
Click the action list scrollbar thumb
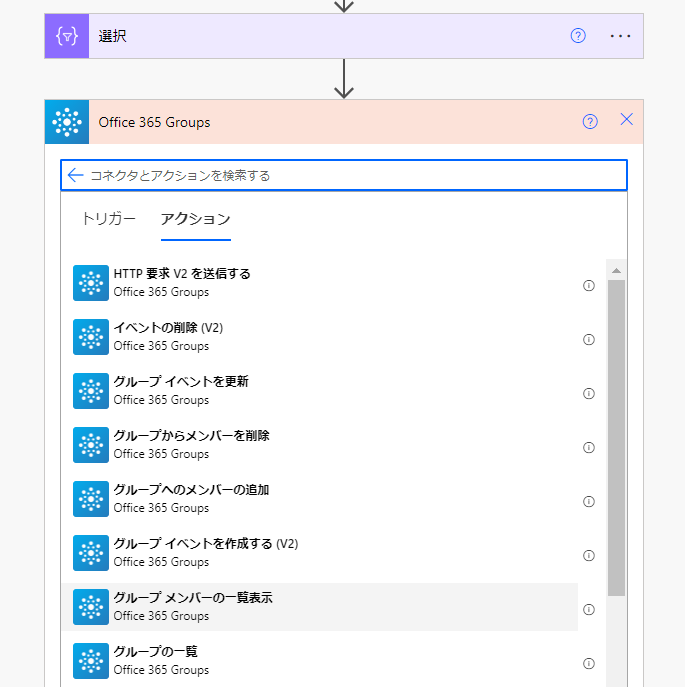coord(616,438)
